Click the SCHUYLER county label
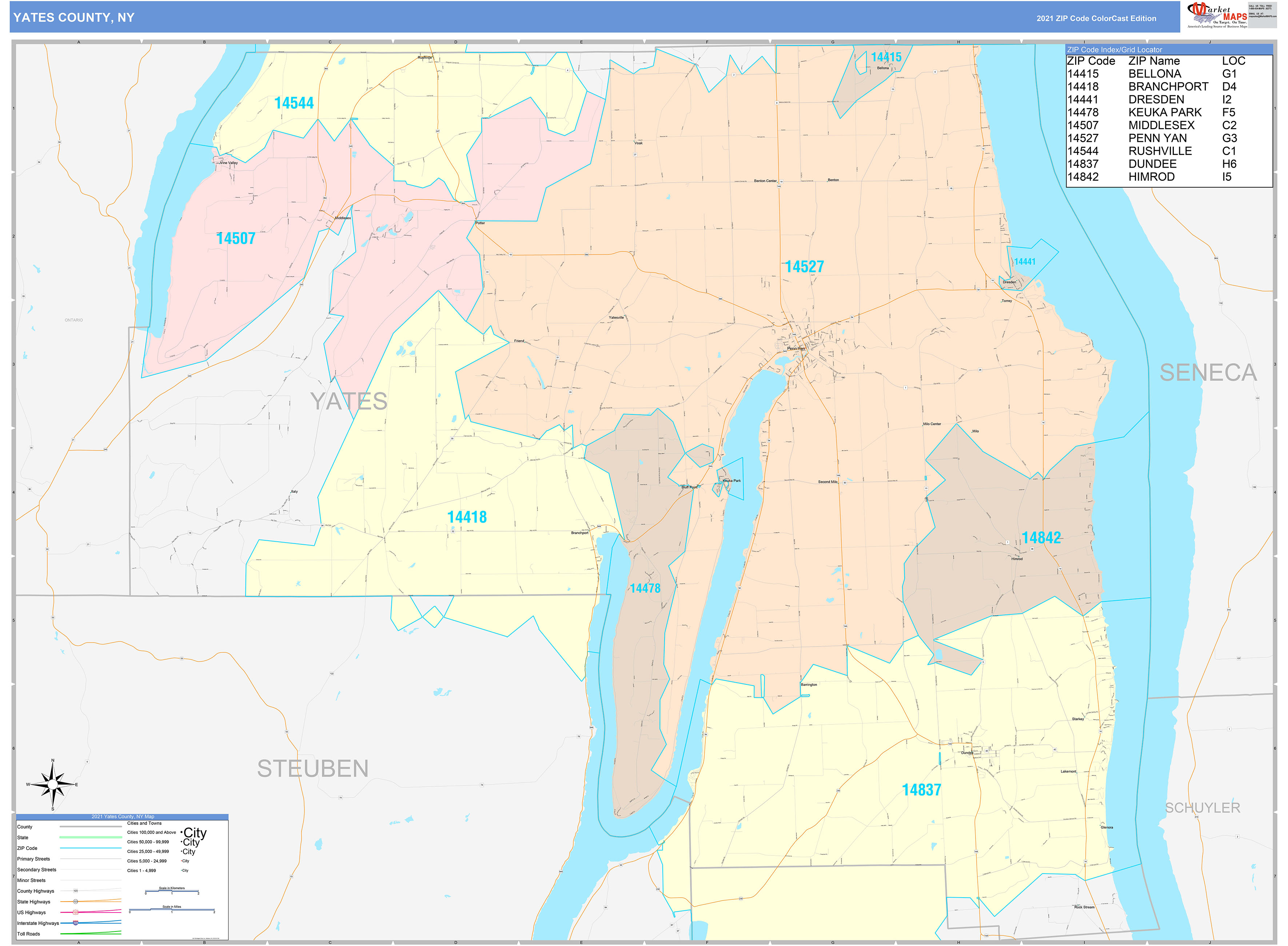Viewport: 1288px width, 946px height. (x=1203, y=808)
